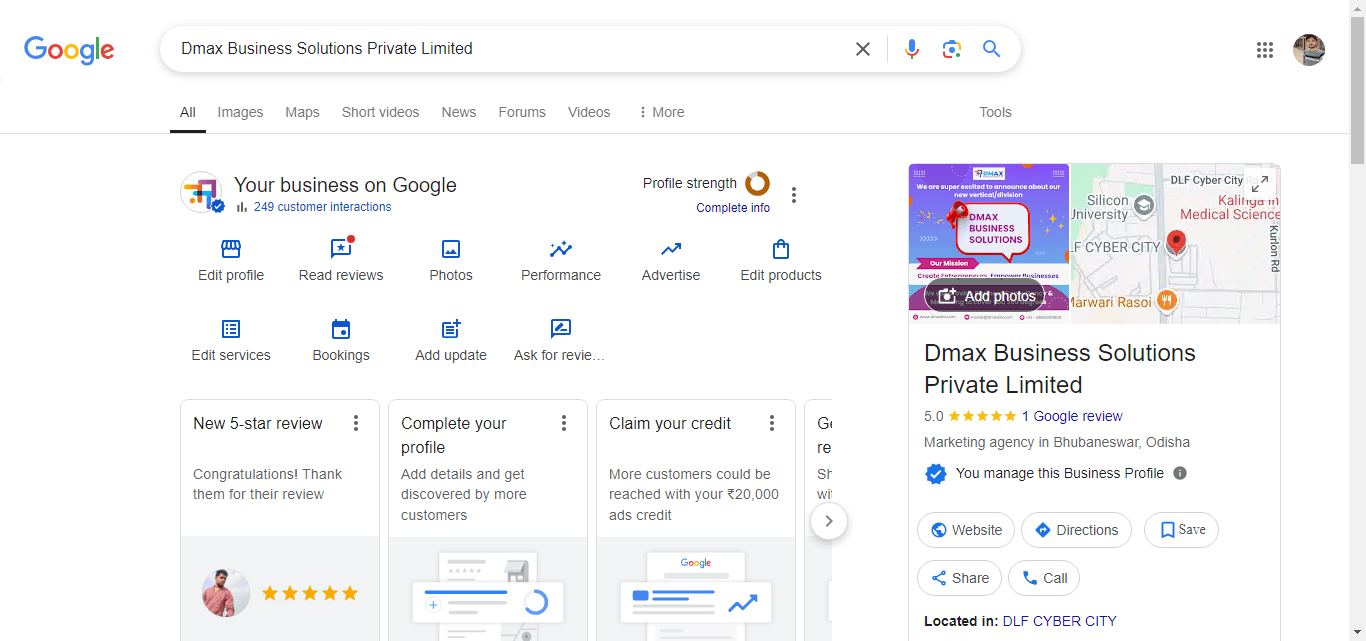Open Google Lens image search
The width and height of the screenshot is (1366, 641).
(x=951, y=49)
